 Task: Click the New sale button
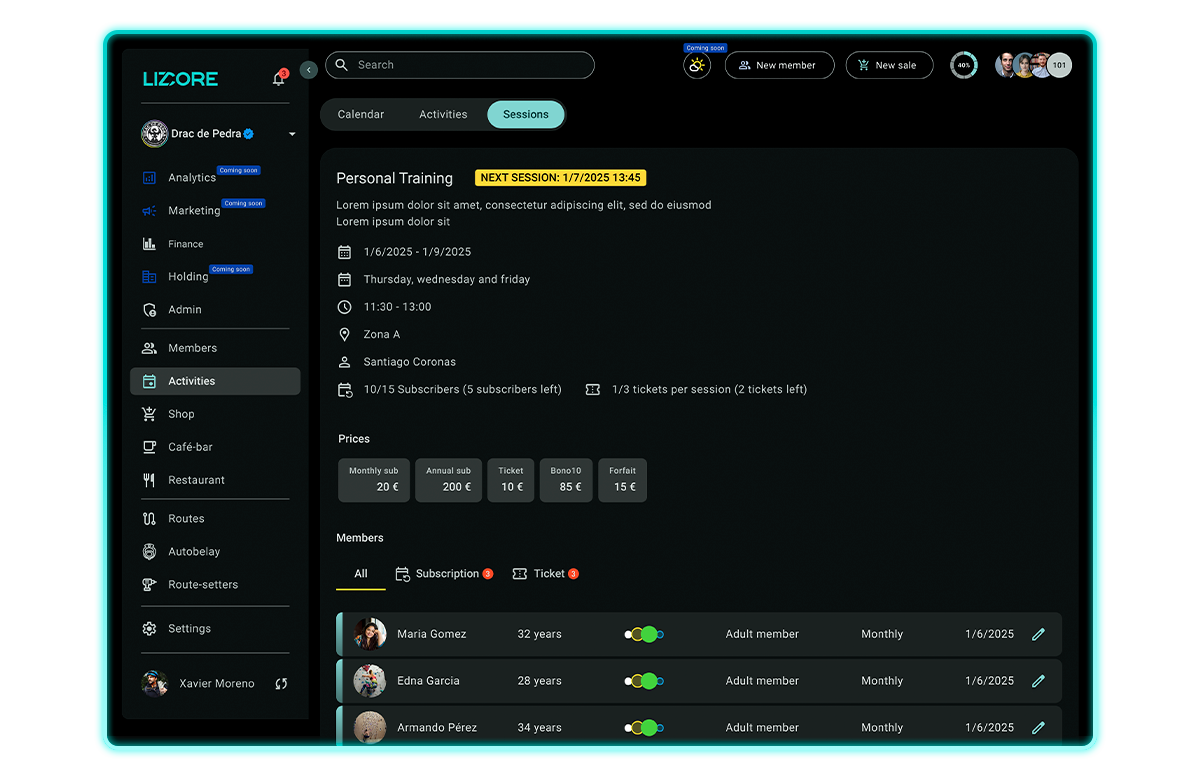click(x=889, y=66)
